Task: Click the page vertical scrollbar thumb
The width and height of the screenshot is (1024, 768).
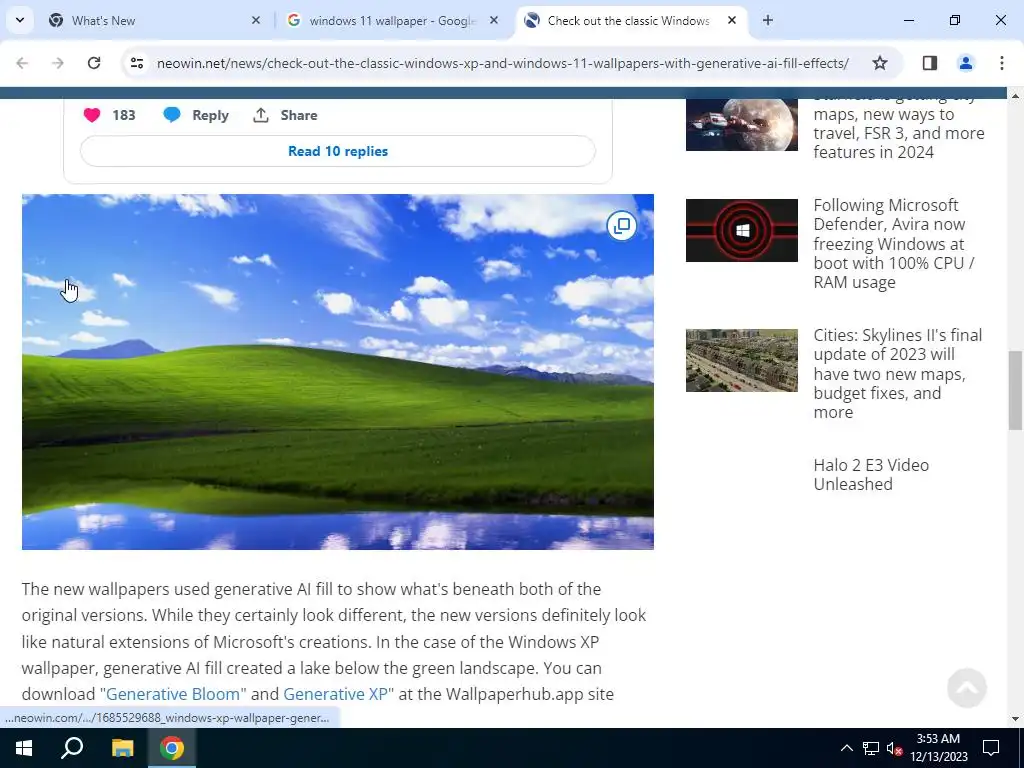Action: click(1015, 391)
